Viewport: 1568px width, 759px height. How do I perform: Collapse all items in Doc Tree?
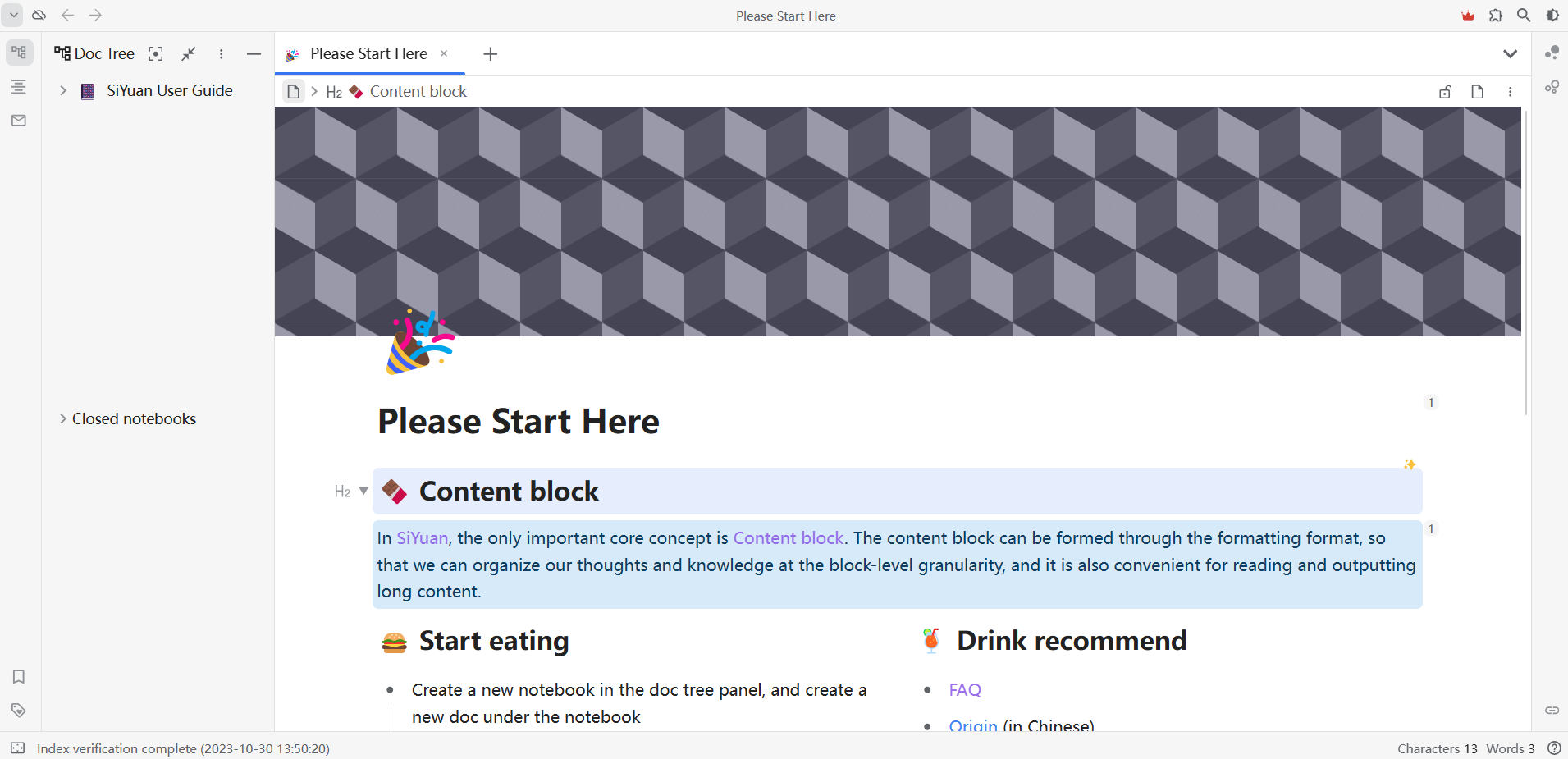click(189, 54)
